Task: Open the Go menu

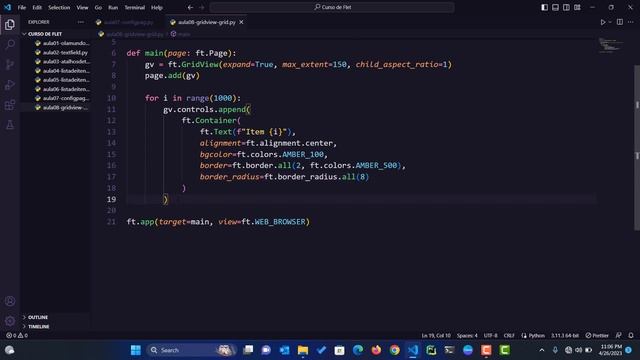Action: click(98, 7)
